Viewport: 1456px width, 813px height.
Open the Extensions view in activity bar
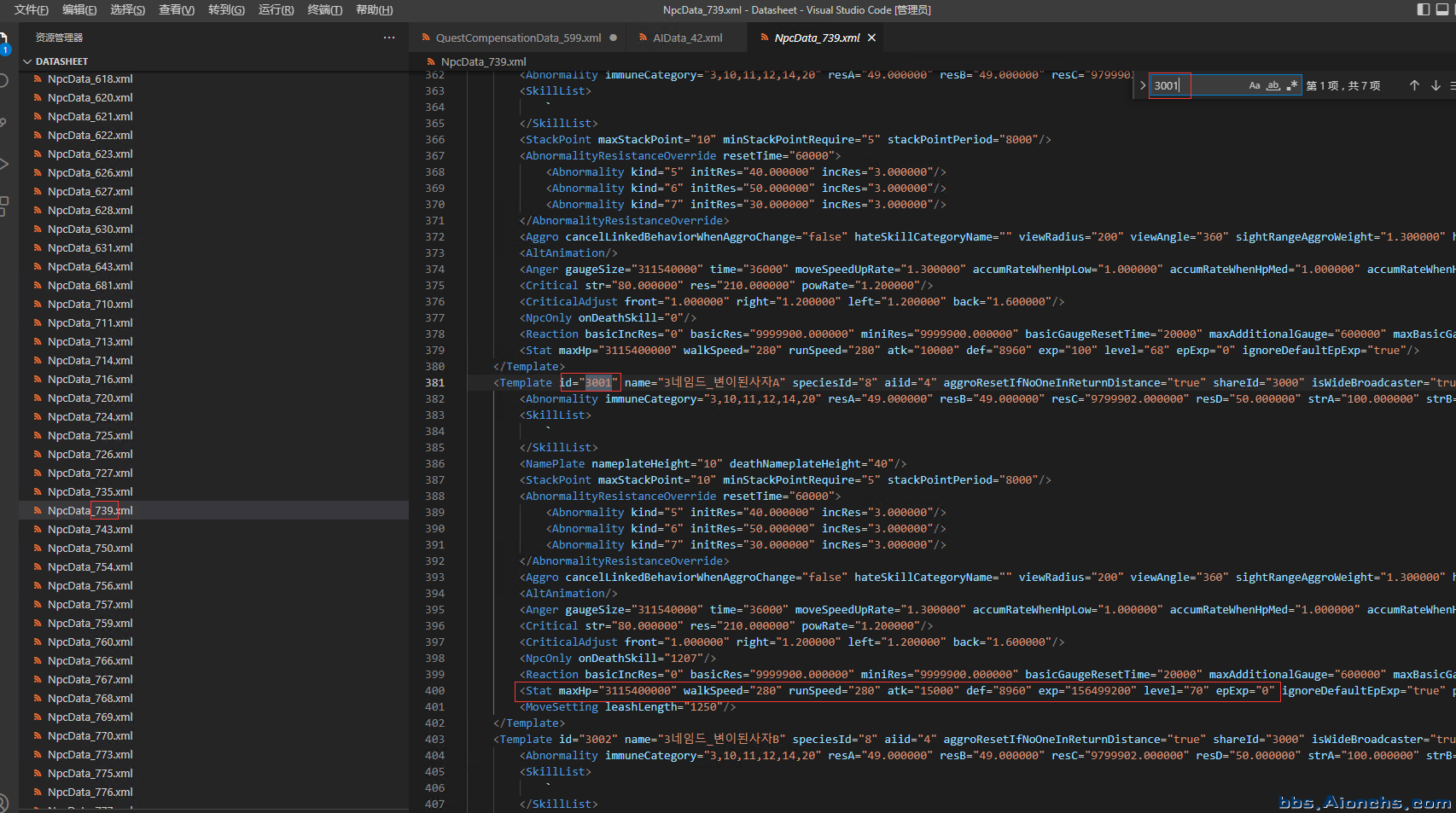pyautogui.click(x=3, y=206)
